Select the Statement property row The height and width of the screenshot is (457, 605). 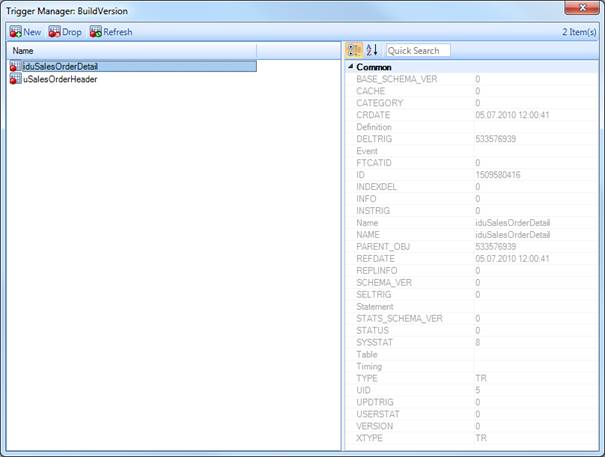(471, 306)
